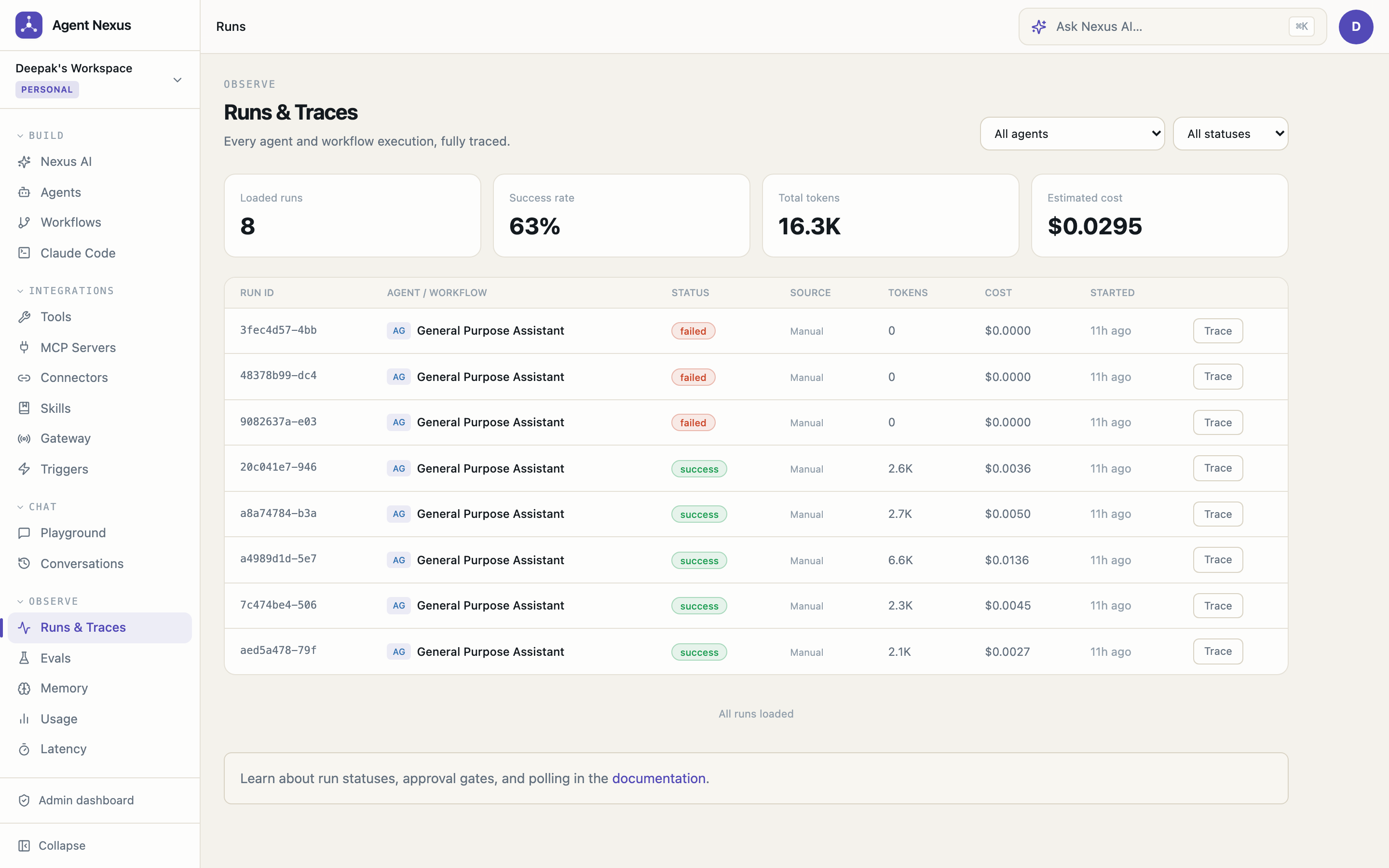Click the Conversations history icon

(24, 564)
